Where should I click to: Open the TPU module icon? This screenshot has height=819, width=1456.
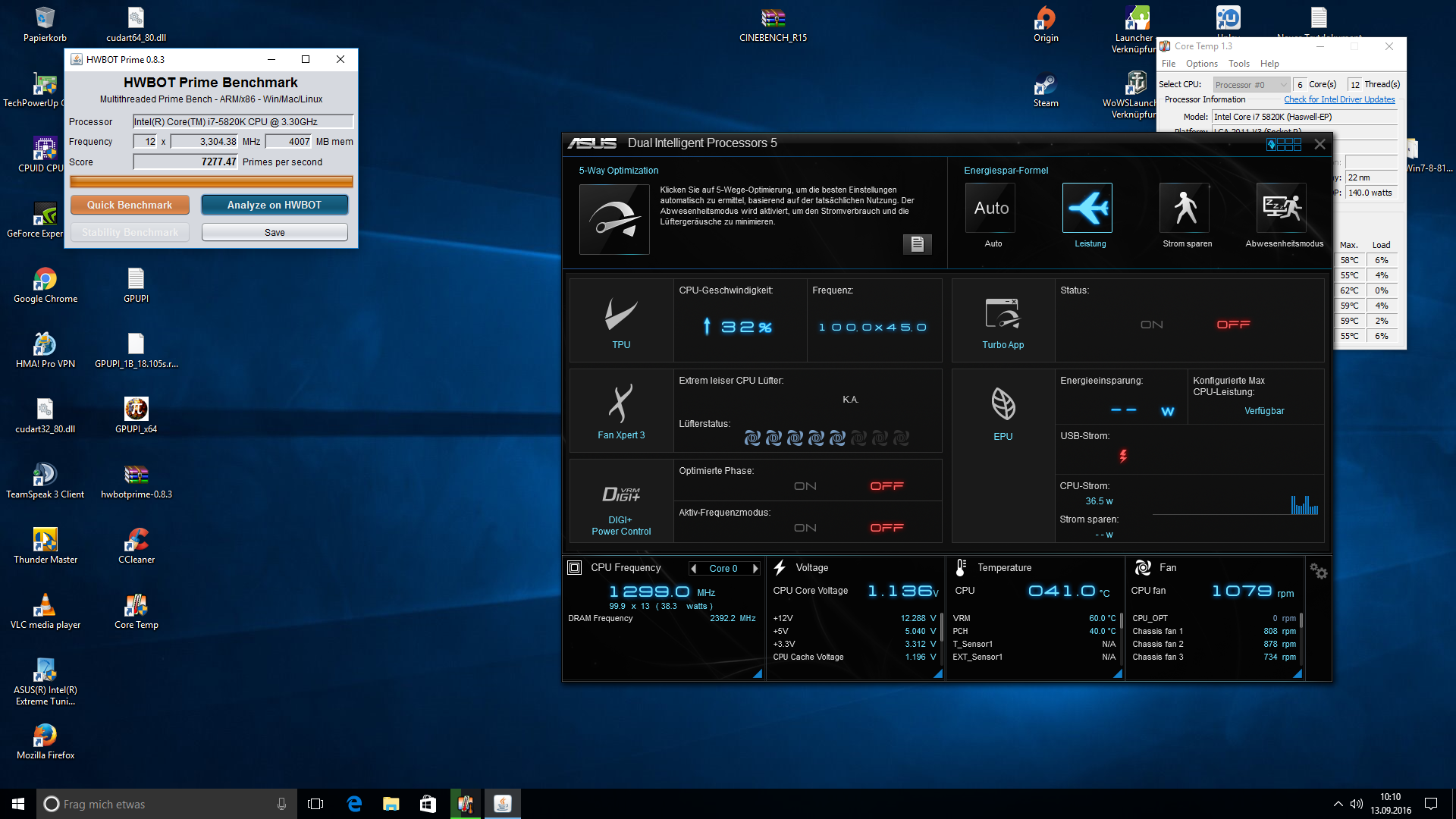coord(621,315)
